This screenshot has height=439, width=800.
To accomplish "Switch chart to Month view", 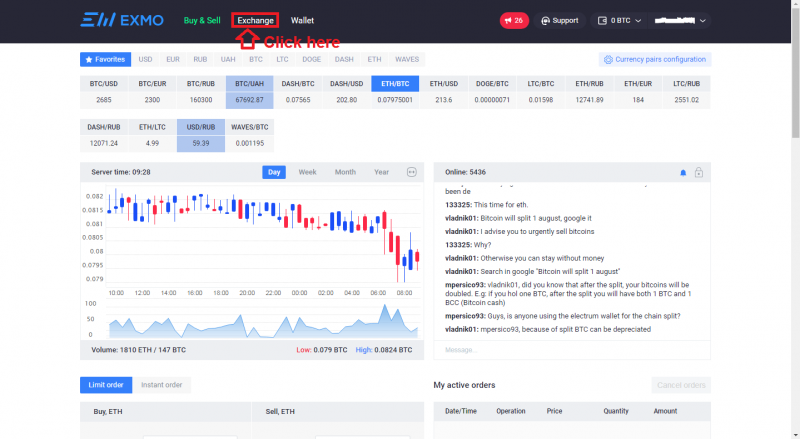I will click(345, 172).
